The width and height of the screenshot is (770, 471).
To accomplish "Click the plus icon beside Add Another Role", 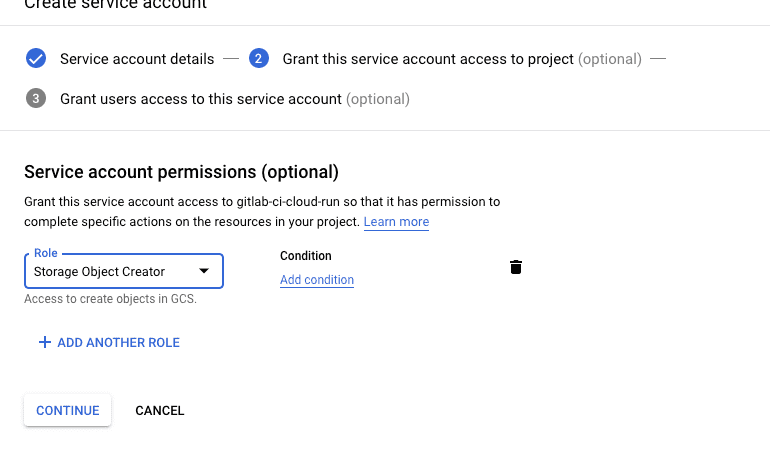I will click(x=44, y=342).
